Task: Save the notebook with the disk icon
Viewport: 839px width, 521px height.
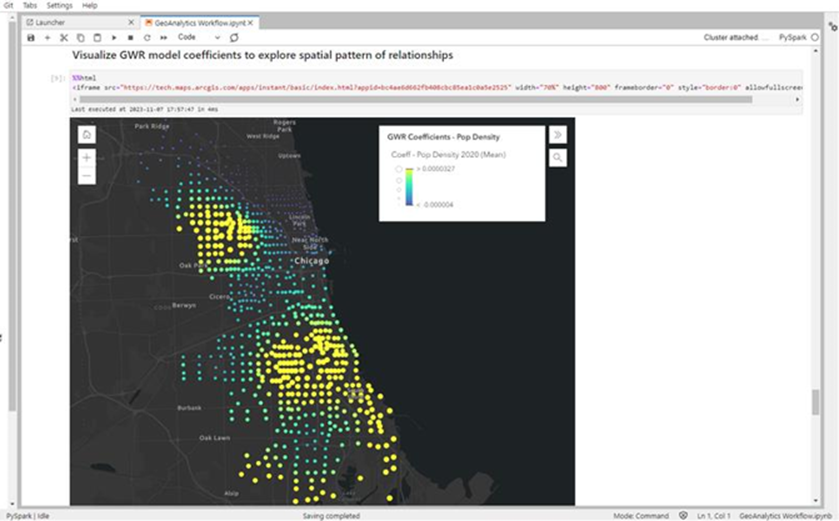Action: (x=31, y=38)
